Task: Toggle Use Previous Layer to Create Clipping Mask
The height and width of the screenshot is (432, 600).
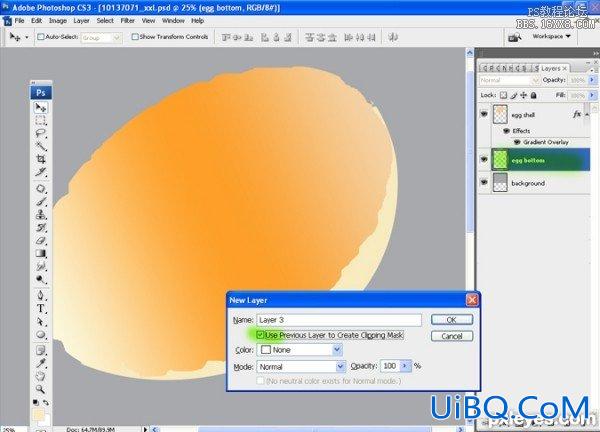Action: (260, 335)
